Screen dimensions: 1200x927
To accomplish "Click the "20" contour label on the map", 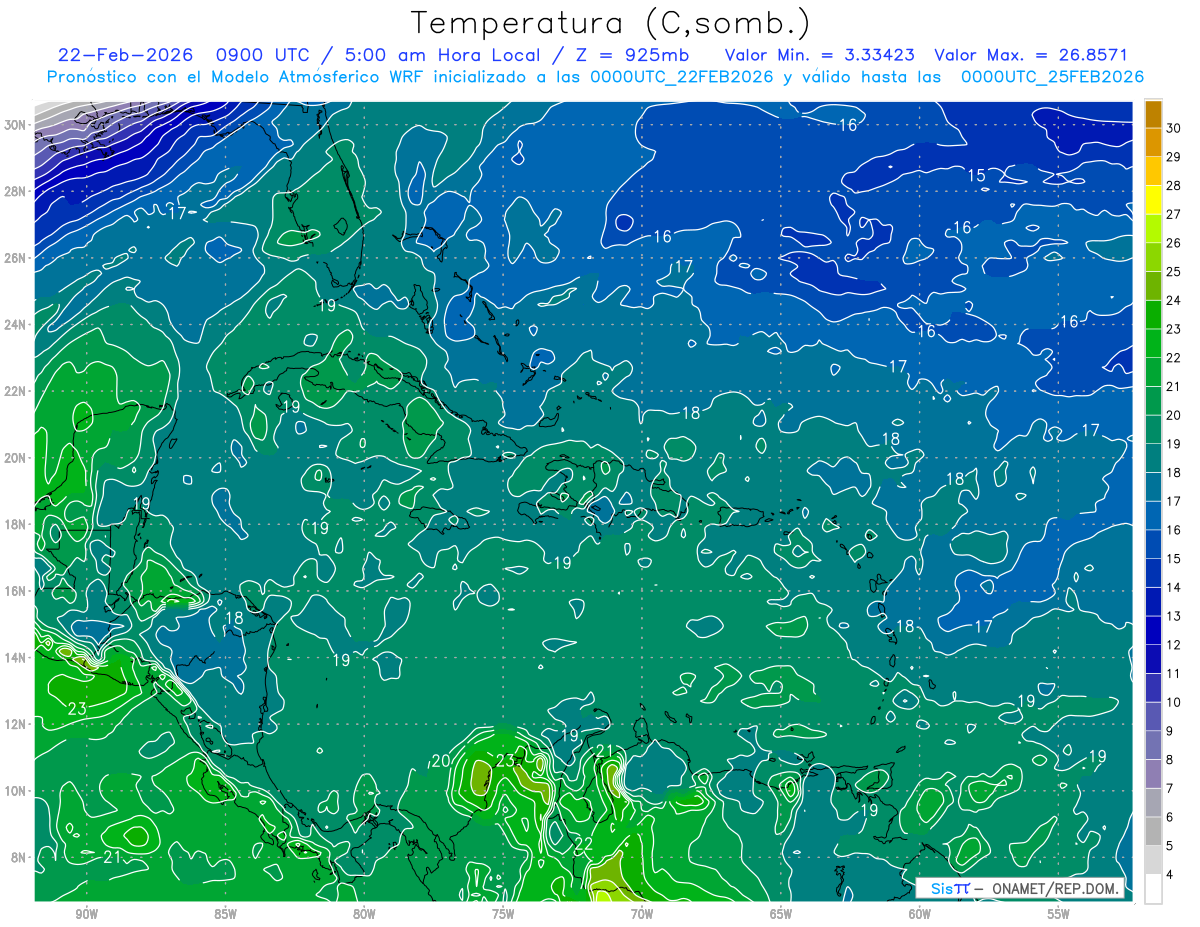I will [440, 761].
